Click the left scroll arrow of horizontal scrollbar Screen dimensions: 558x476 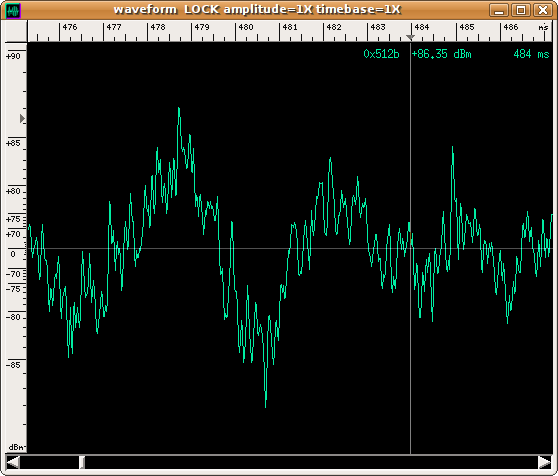click(13, 462)
